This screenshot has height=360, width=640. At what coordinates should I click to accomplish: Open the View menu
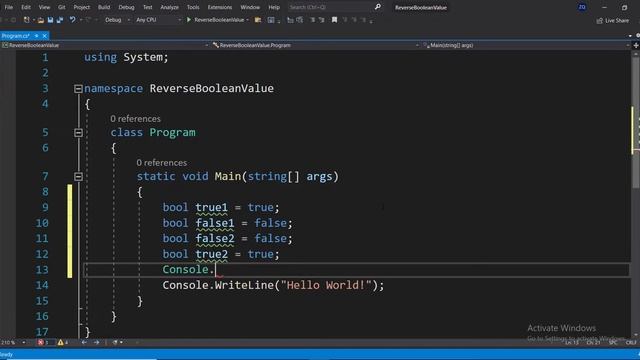(44, 7)
